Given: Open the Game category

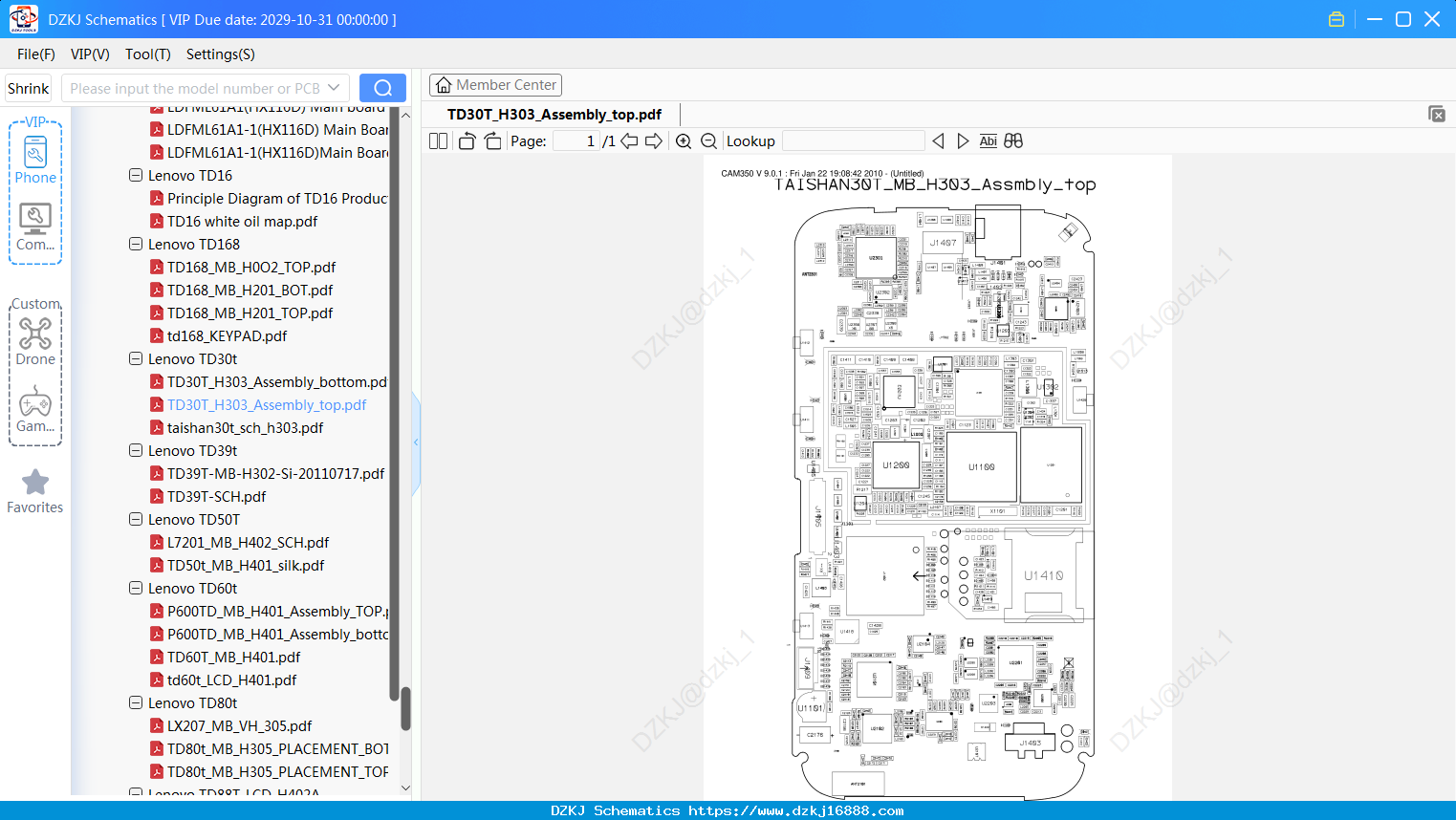Looking at the screenshot, I should click(x=35, y=409).
